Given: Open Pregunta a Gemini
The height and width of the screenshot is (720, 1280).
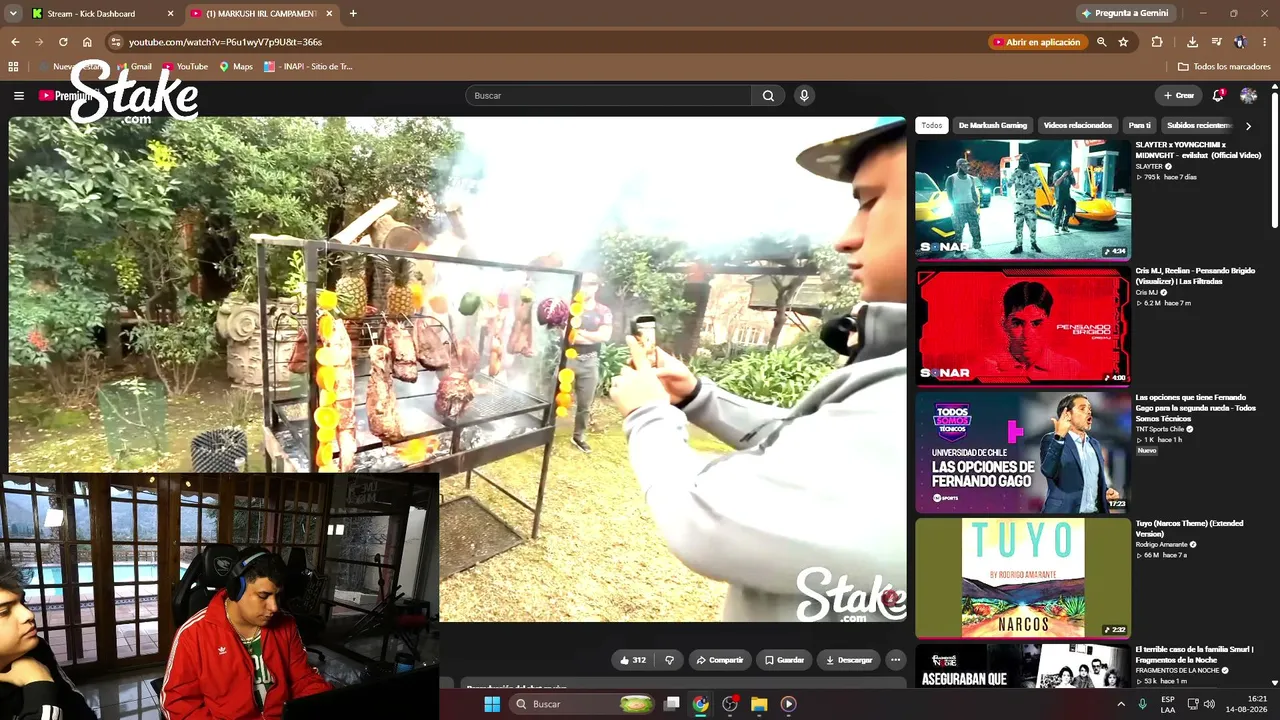Looking at the screenshot, I should pos(1125,14).
